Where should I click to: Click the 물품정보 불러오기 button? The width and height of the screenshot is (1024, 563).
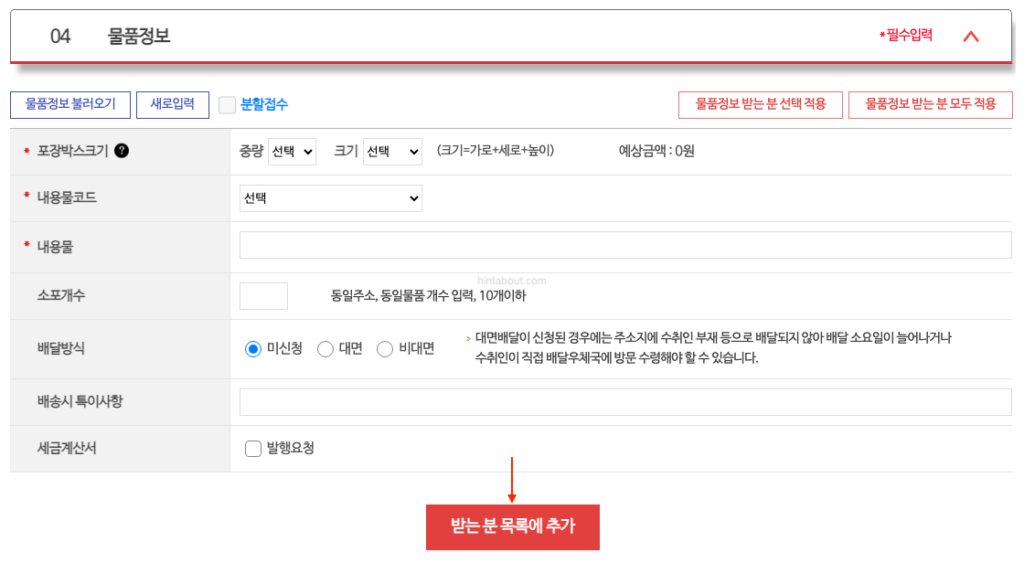click(71, 105)
